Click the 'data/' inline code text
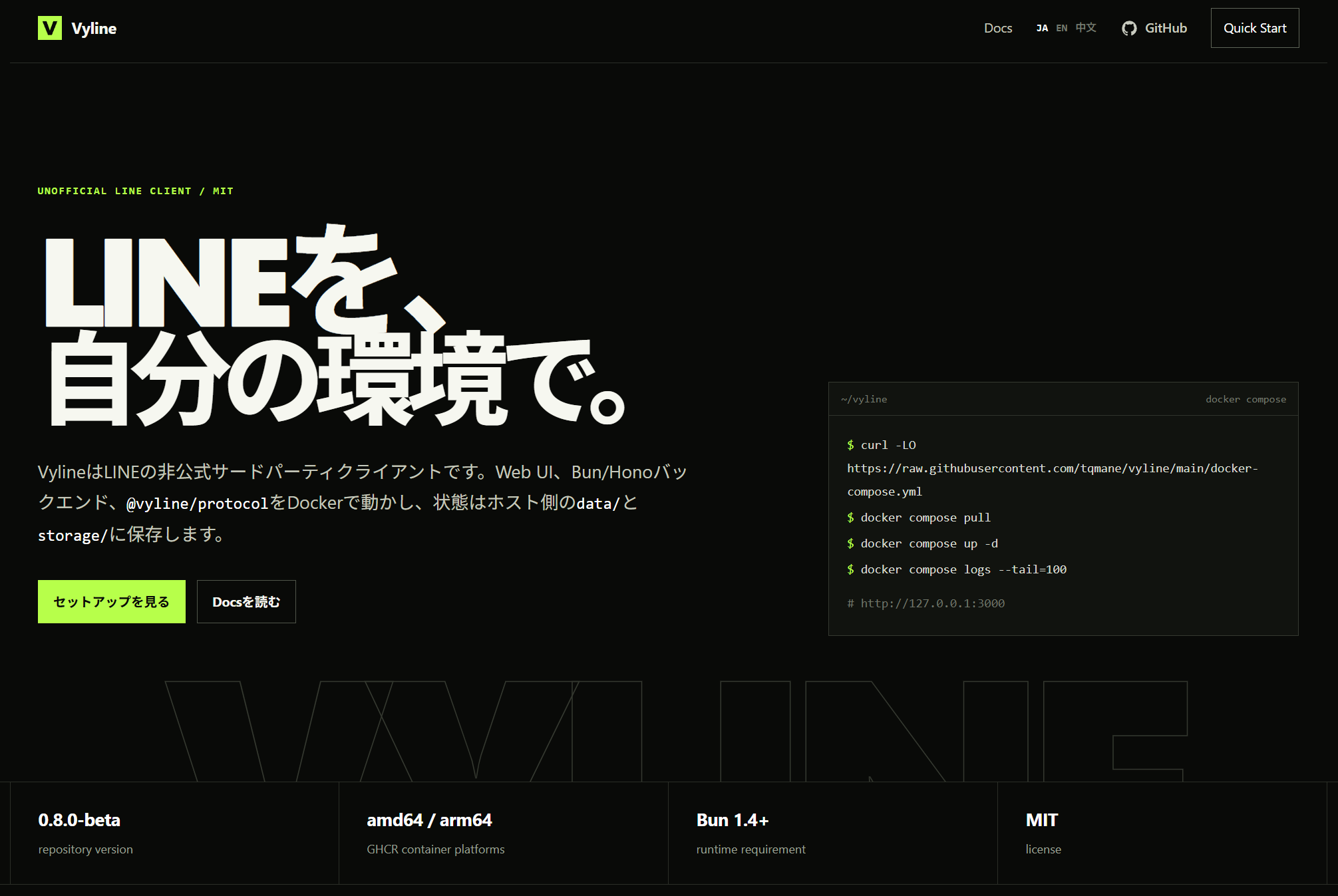 click(598, 504)
